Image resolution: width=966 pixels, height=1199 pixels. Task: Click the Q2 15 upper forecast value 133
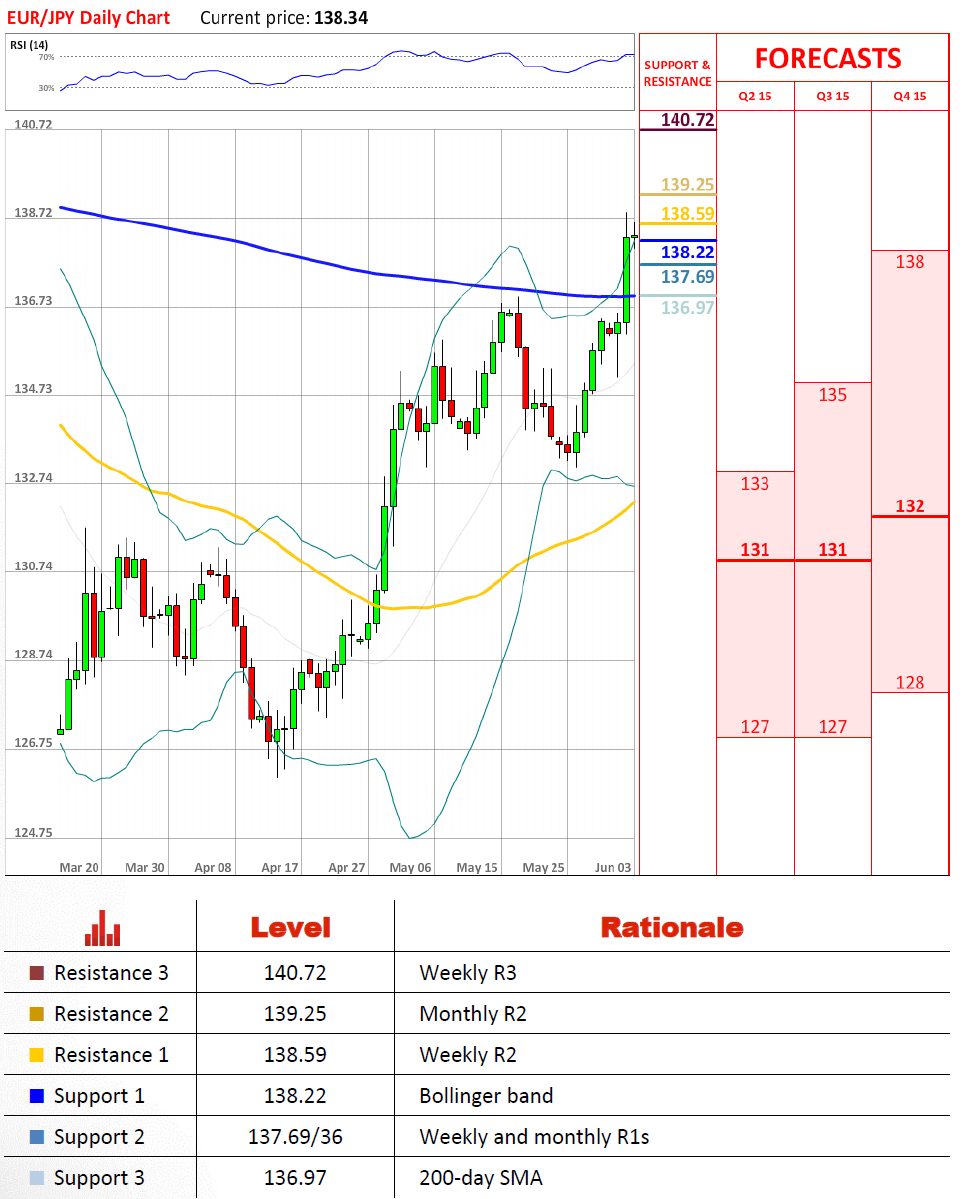pos(755,484)
